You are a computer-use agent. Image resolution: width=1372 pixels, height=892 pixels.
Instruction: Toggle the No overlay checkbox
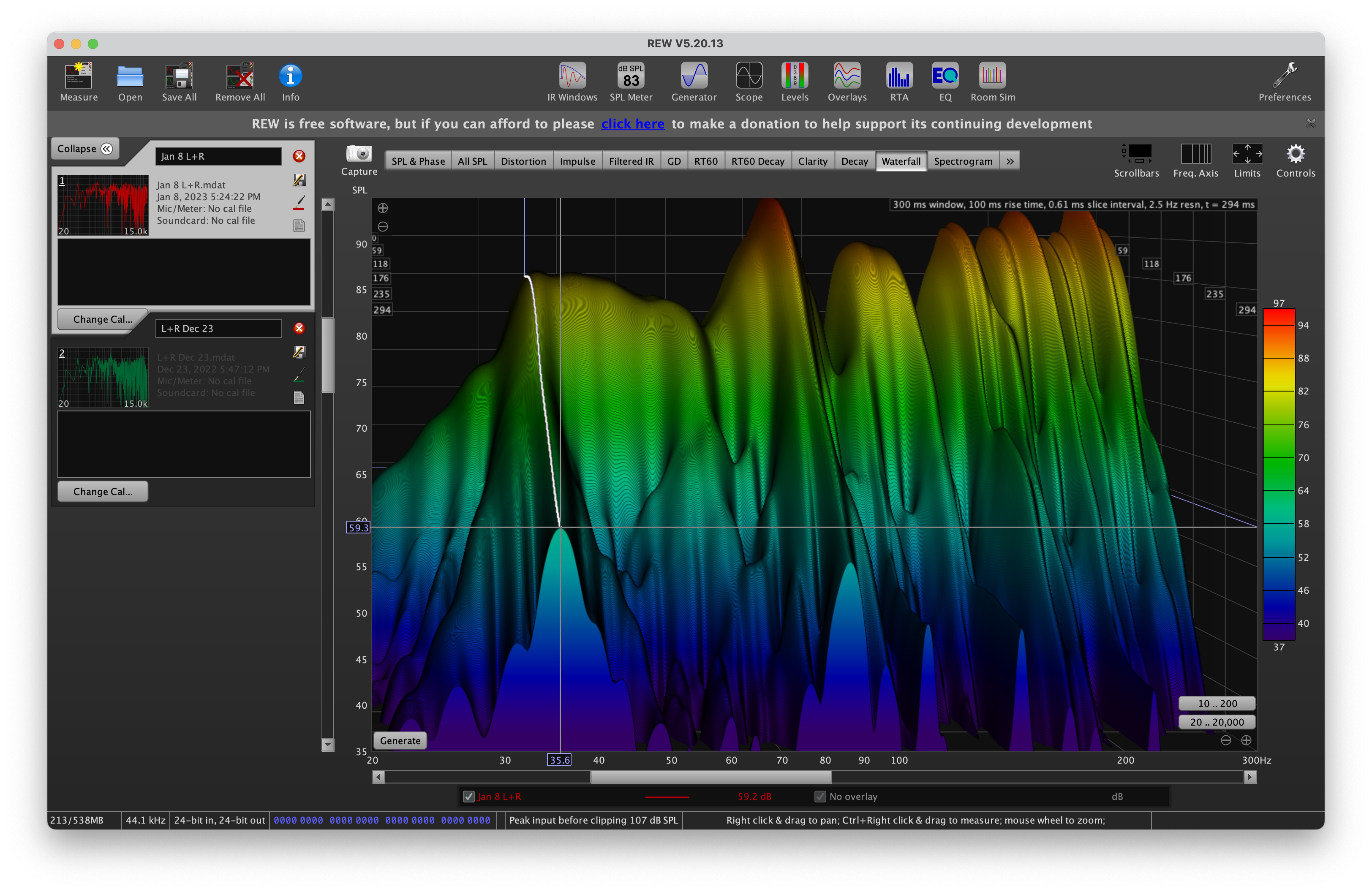(x=820, y=797)
